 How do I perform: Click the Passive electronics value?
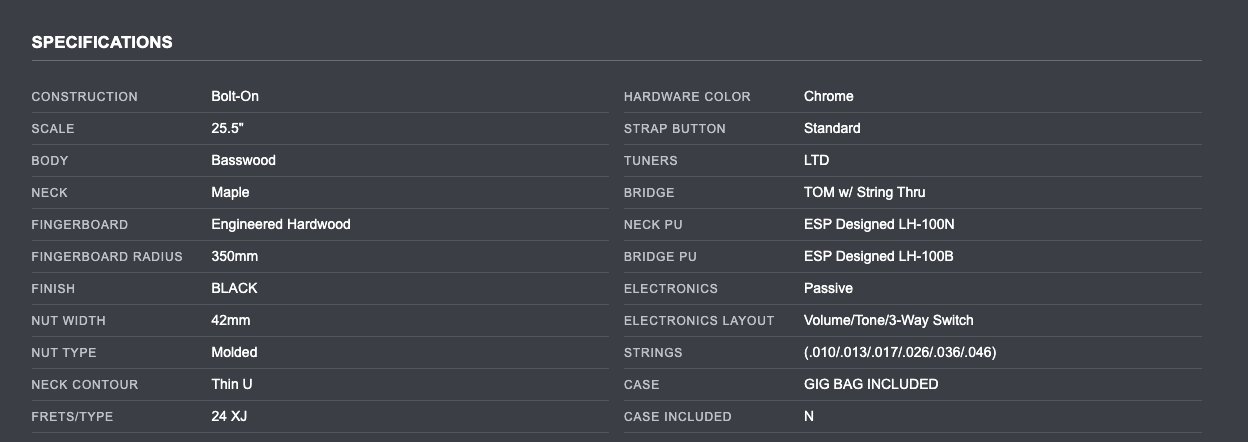coord(828,289)
